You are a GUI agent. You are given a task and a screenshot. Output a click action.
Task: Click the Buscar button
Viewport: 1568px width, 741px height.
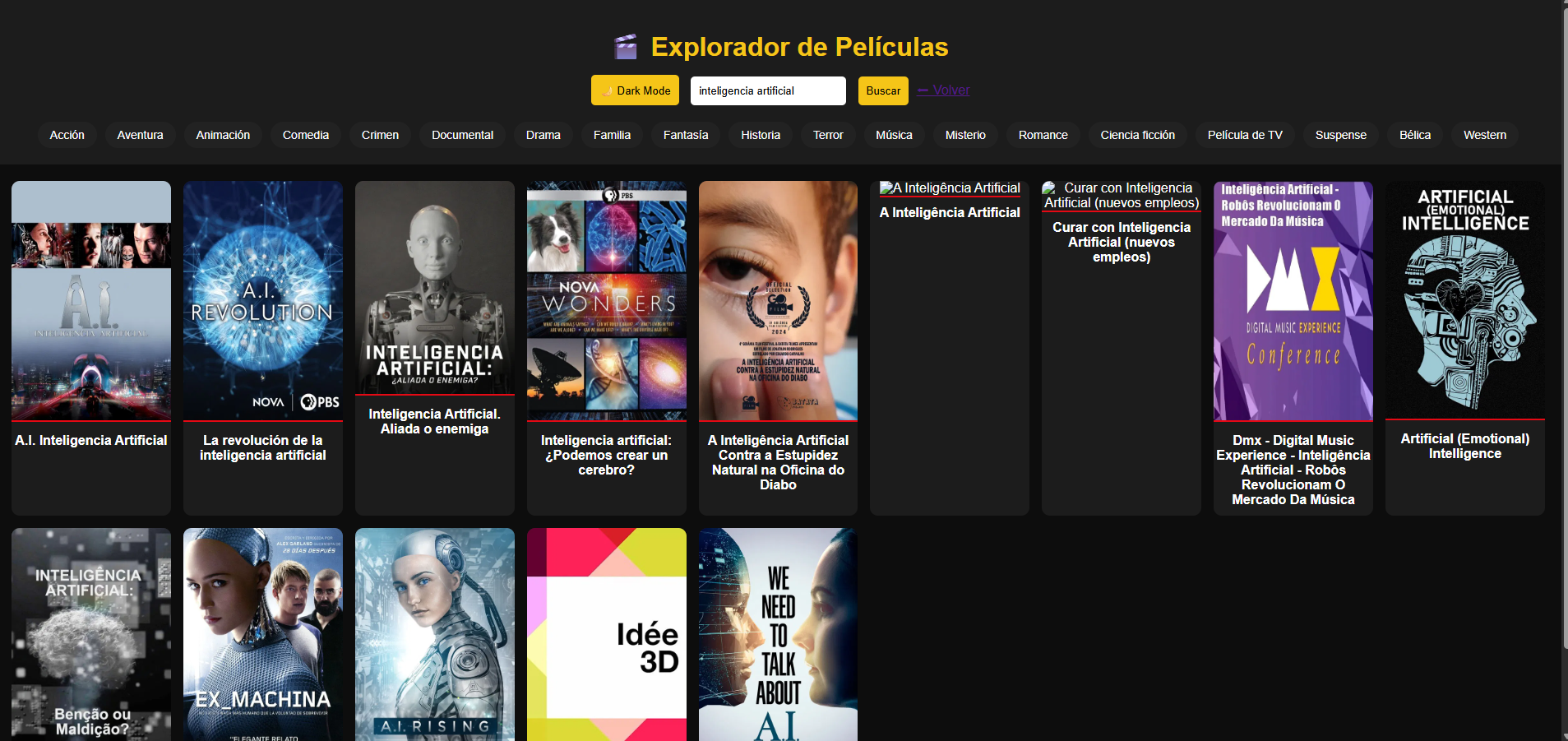point(883,90)
